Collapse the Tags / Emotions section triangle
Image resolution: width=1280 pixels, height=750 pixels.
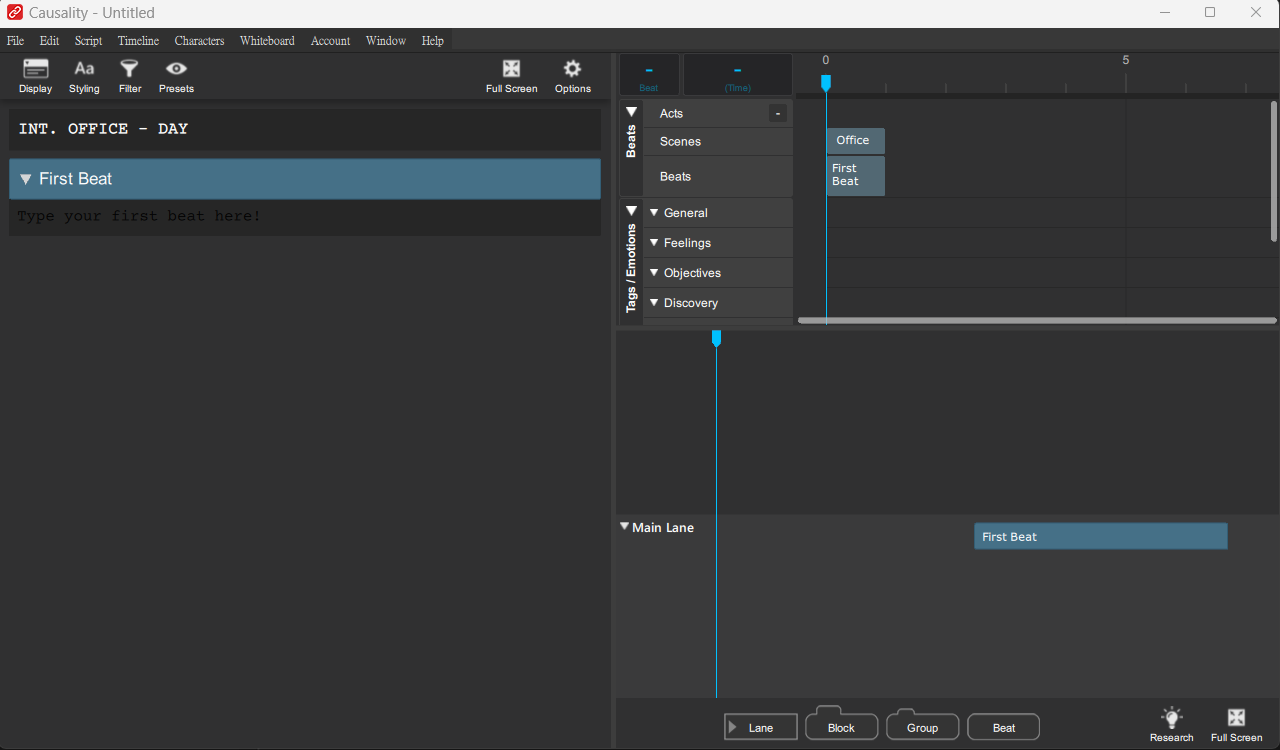631,210
